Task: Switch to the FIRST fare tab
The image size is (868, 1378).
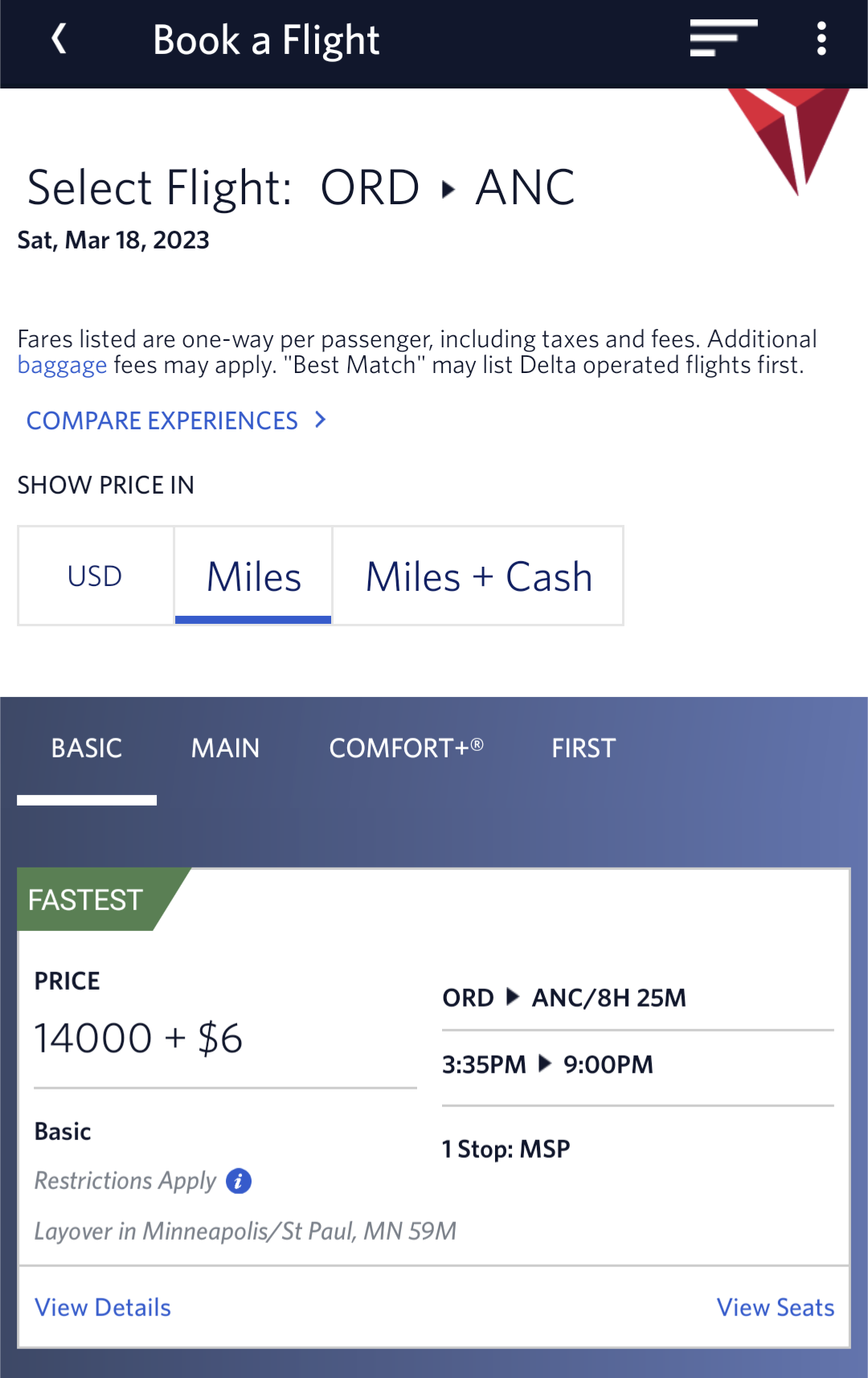Action: (x=583, y=748)
